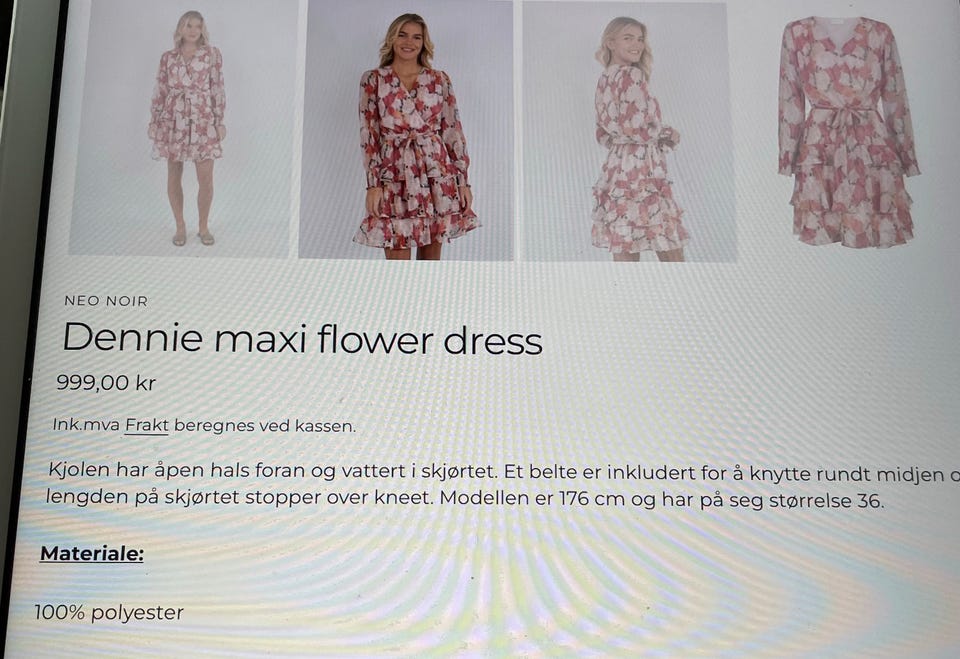
Task: Click the NEO NOIR brand label
Action: click(106, 301)
